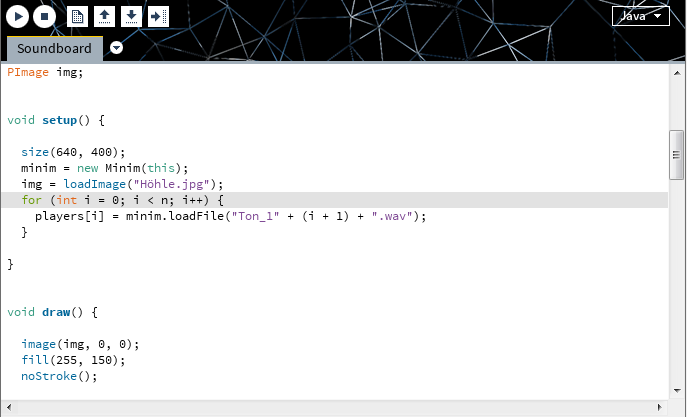Image resolution: width=687 pixels, height=417 pixels.
Task: Click the 'void draw() {' line
Action: (52, 312)
